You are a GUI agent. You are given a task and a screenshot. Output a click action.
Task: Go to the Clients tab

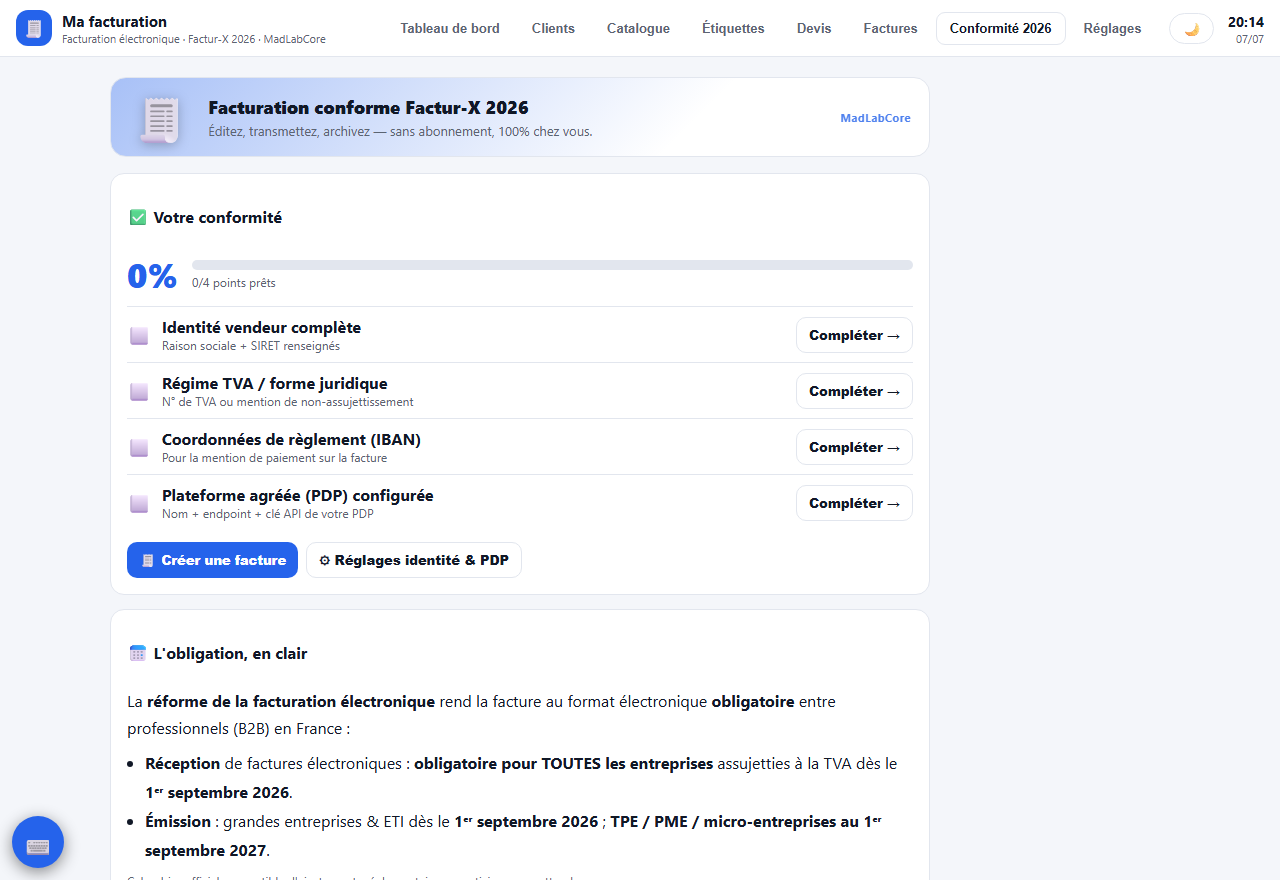(x=553, y=28)
